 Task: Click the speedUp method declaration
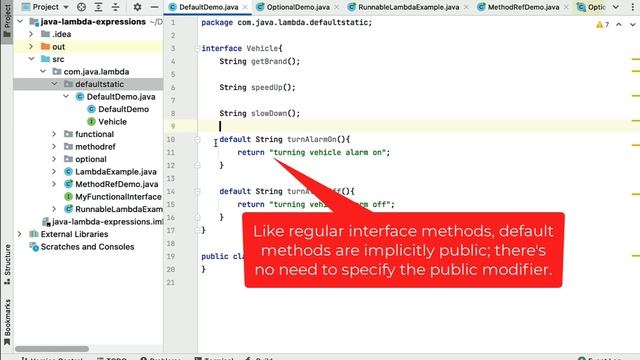(257, 87)
